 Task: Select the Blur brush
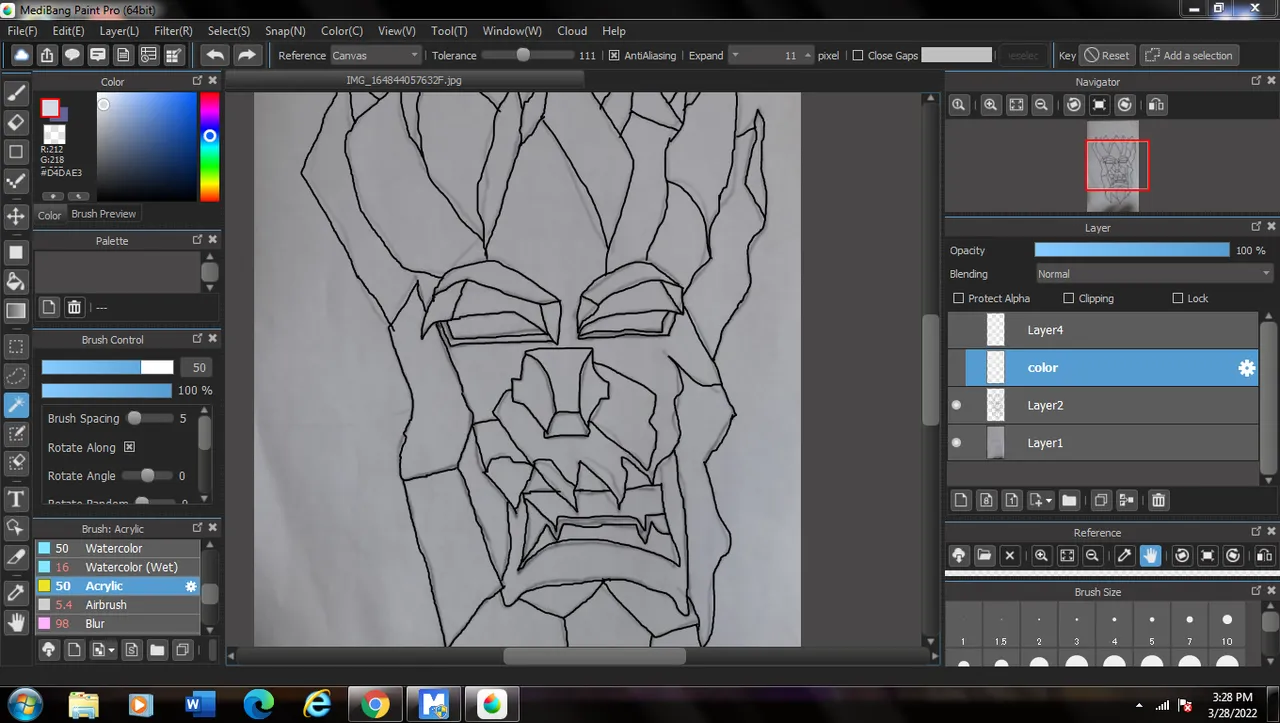point(118,624)
